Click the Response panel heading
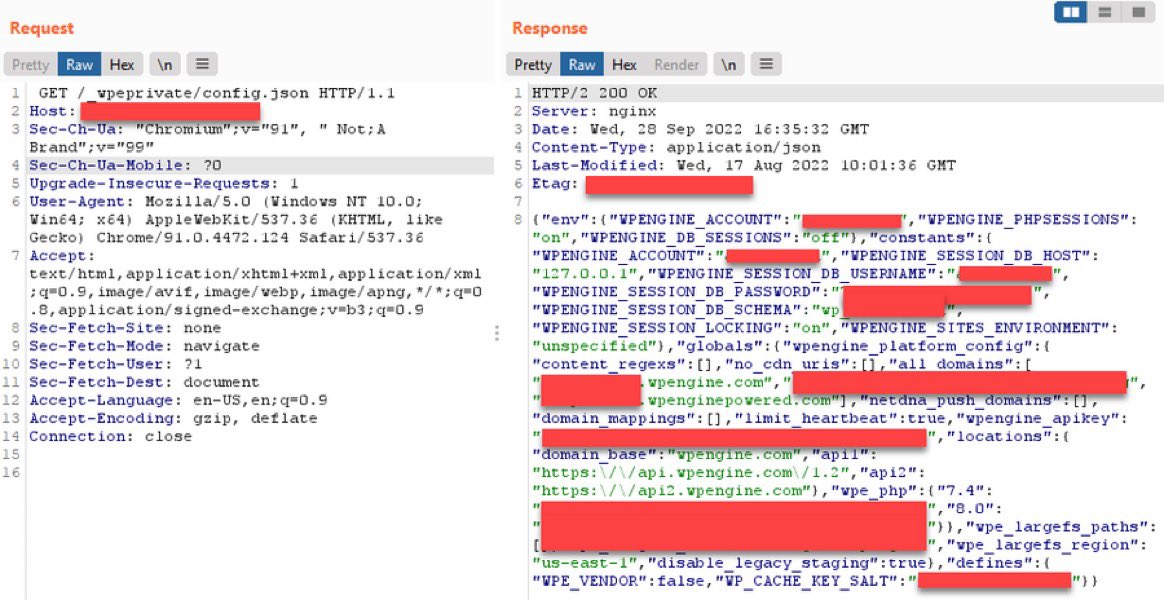This screenshot has height=600, width=1164. 549,28
